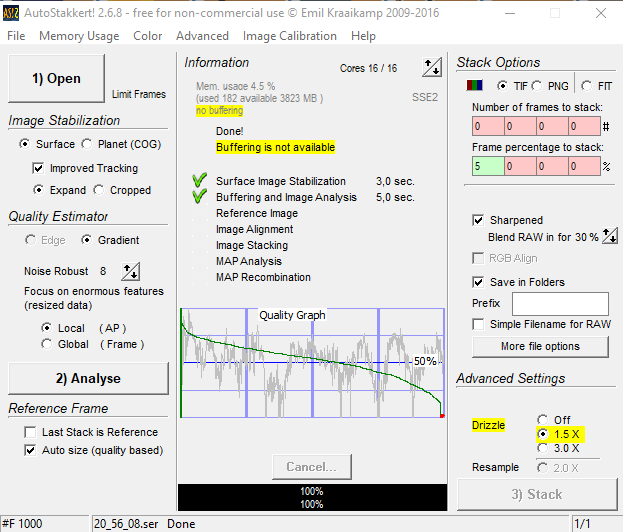
Task: Toggle the Improved Tracking checkbox
Action: click(40, 168)
